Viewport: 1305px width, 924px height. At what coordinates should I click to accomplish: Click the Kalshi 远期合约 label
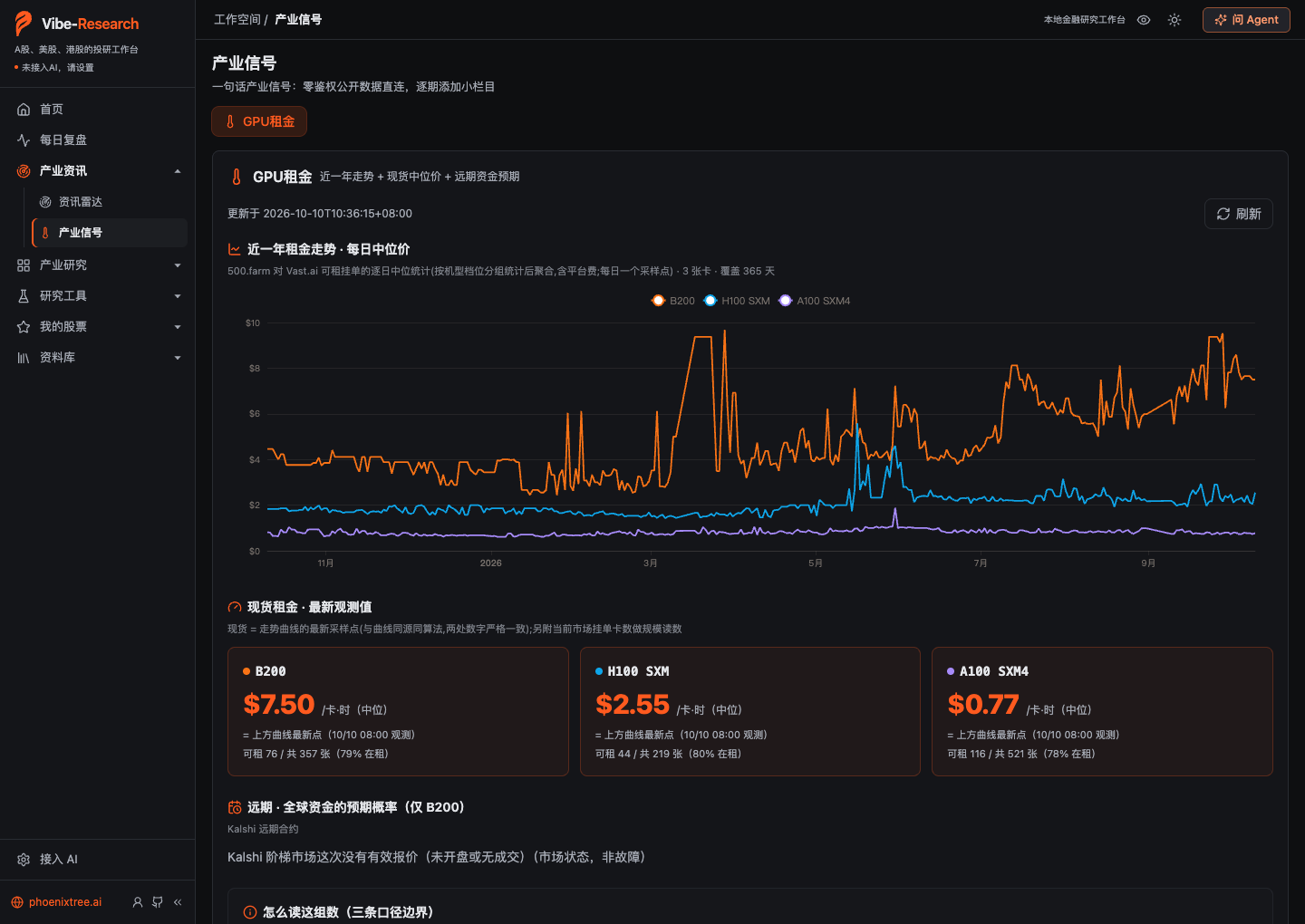263,829
